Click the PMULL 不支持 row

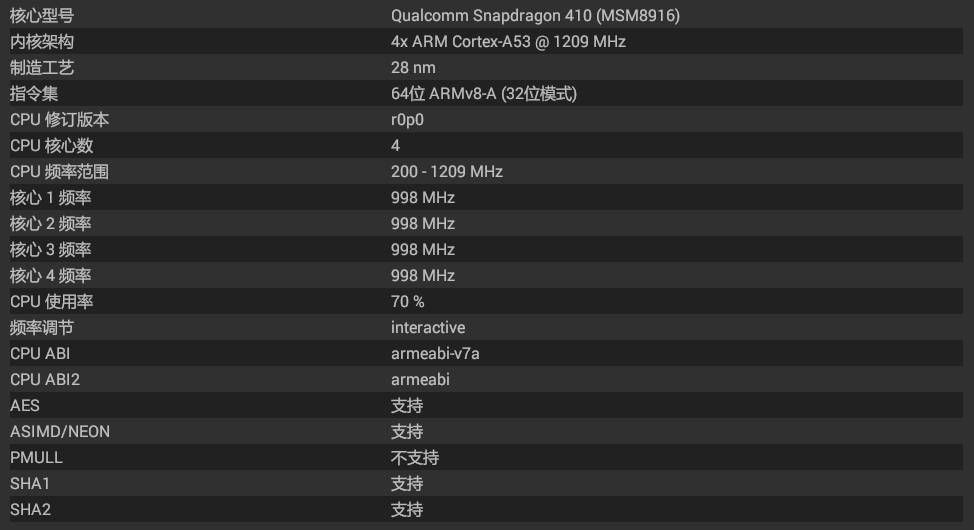coord(487,458)
